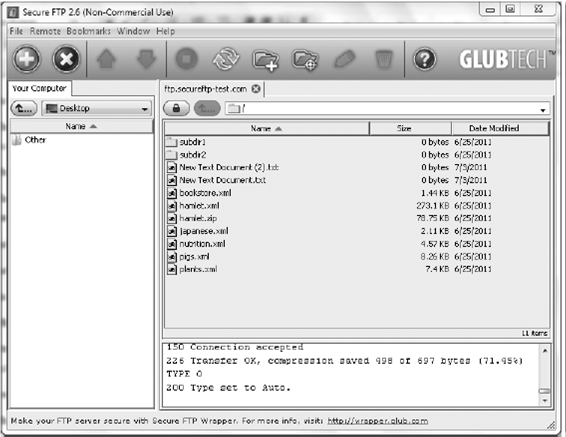Click the padlock security button
Image resolution: width=566 pixels, height=437 pixels.
[176, 108]
